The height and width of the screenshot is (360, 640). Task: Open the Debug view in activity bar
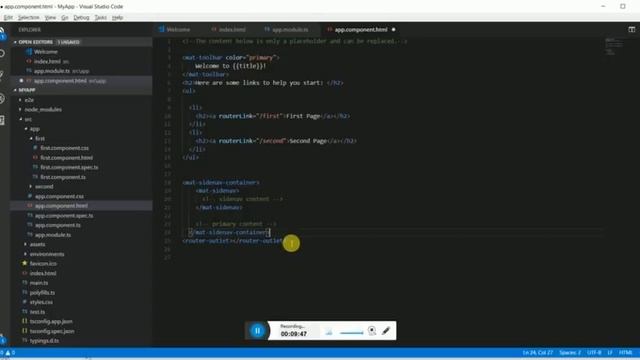2,98
